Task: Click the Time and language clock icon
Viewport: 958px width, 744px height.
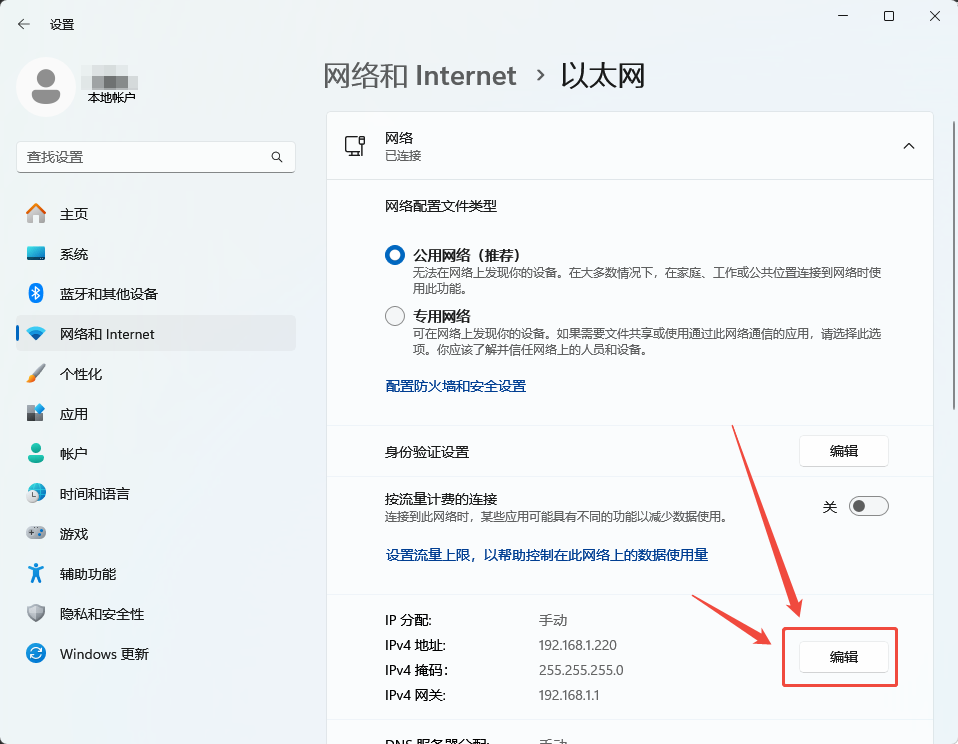Action: 36,493
